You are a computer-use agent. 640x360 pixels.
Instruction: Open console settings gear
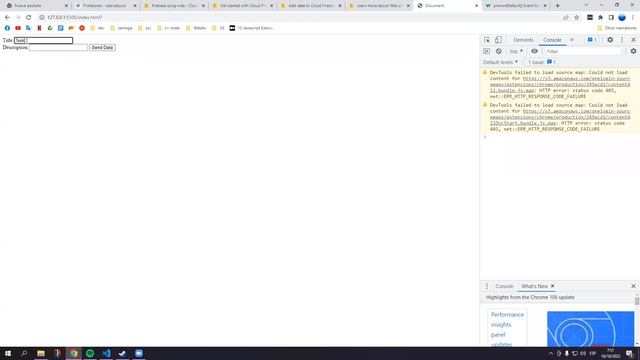pos(633,51)
